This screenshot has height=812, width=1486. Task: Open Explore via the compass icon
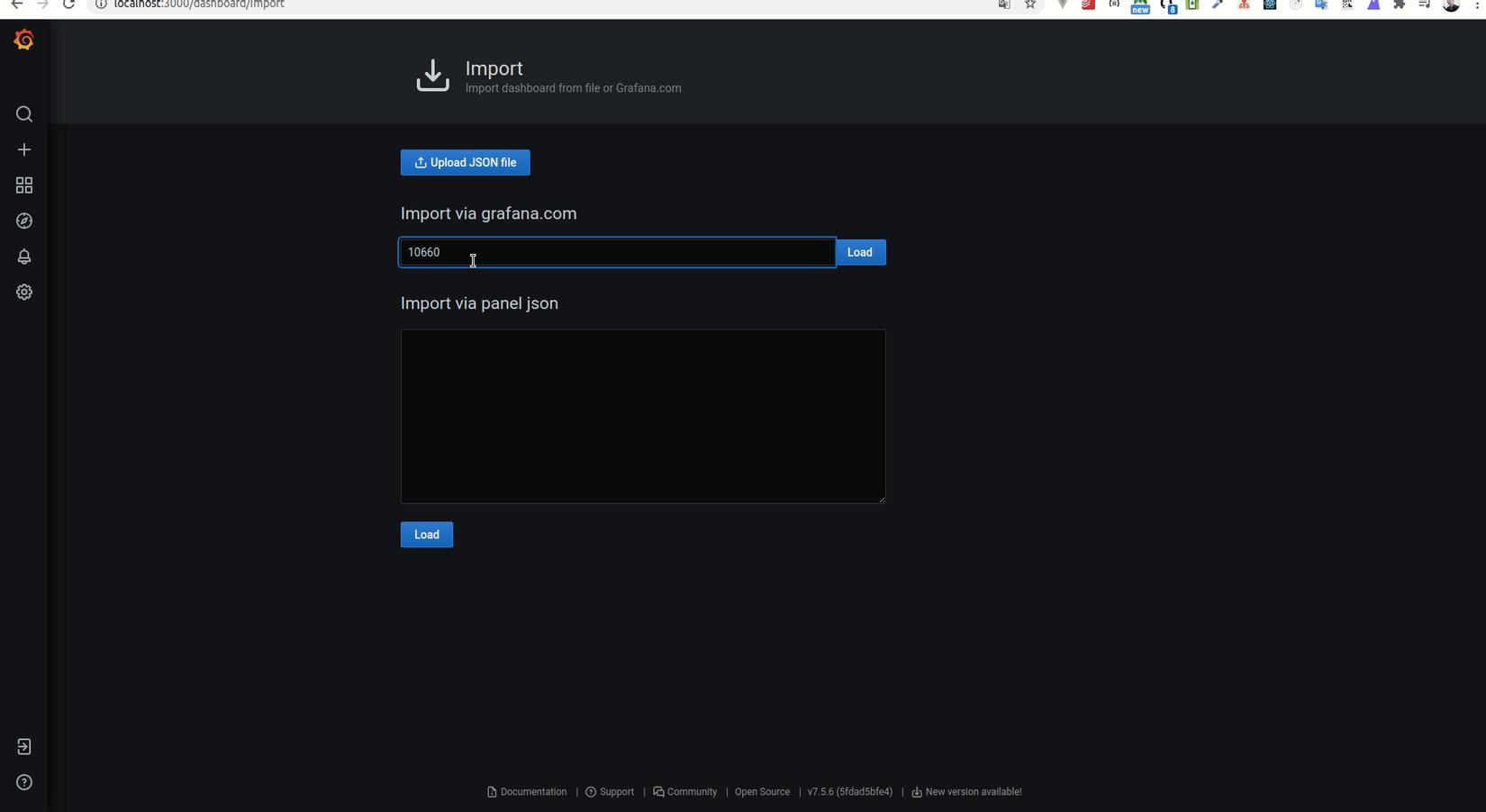(24, 221)
